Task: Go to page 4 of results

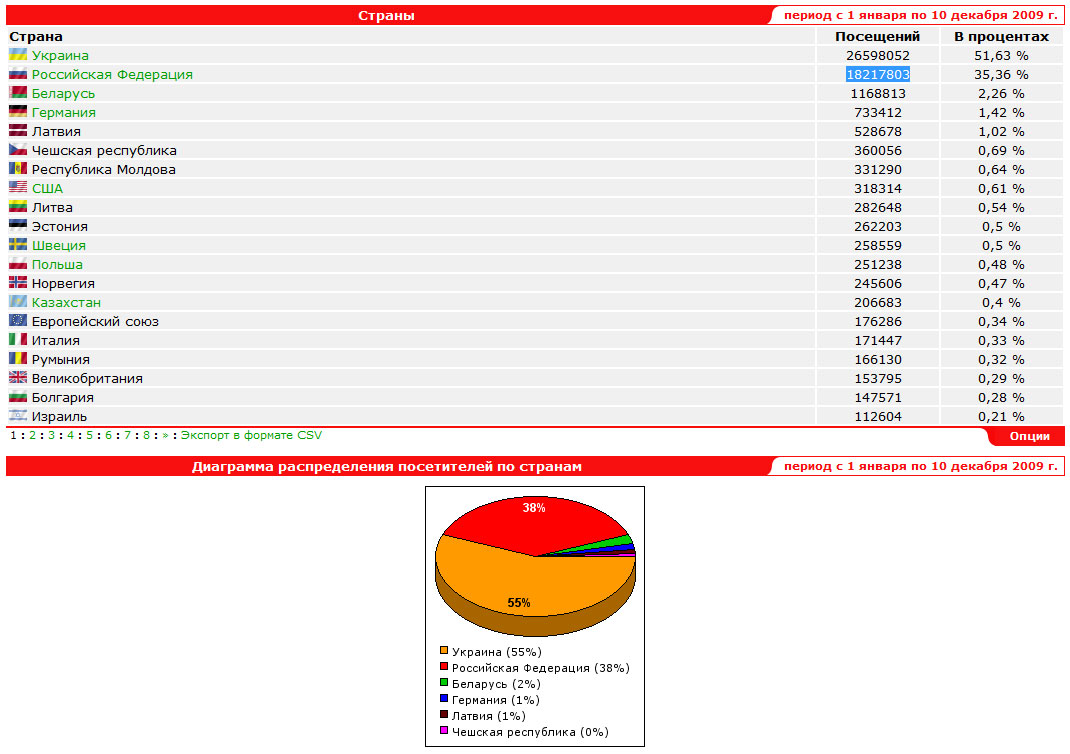Action: click(70, 435)
